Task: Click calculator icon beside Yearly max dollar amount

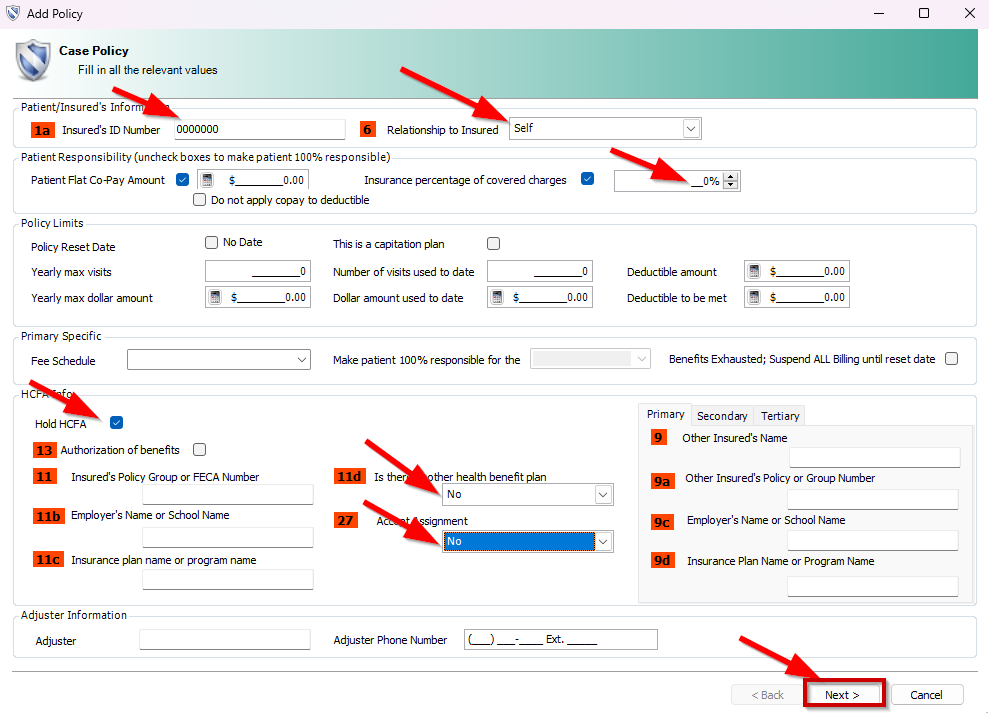Action: pyautogui.click(x=214, y=297)
